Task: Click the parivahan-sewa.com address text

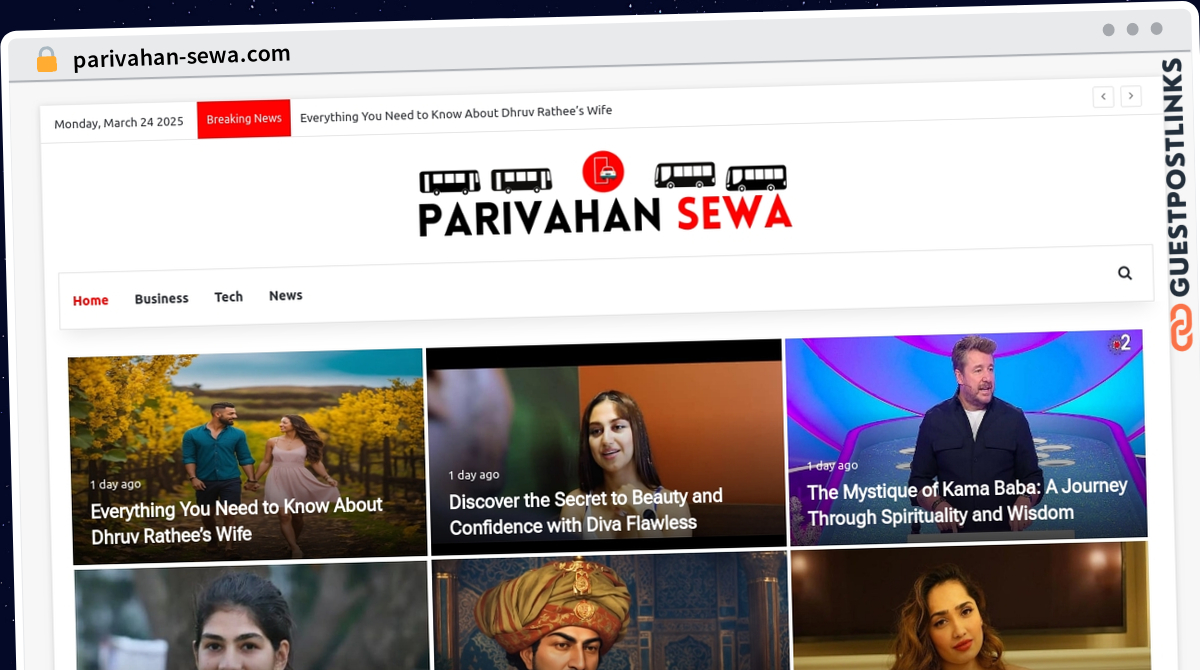Action: (x=182, y=56)
